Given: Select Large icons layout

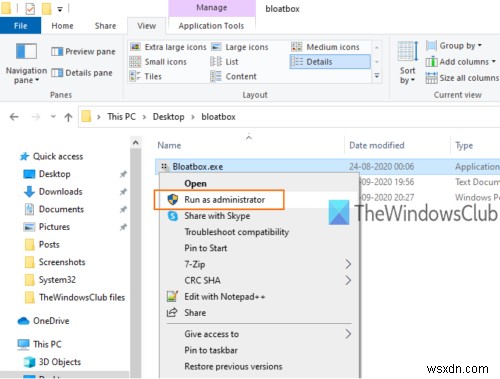Looking at the screenshot, I should point(240,47).
